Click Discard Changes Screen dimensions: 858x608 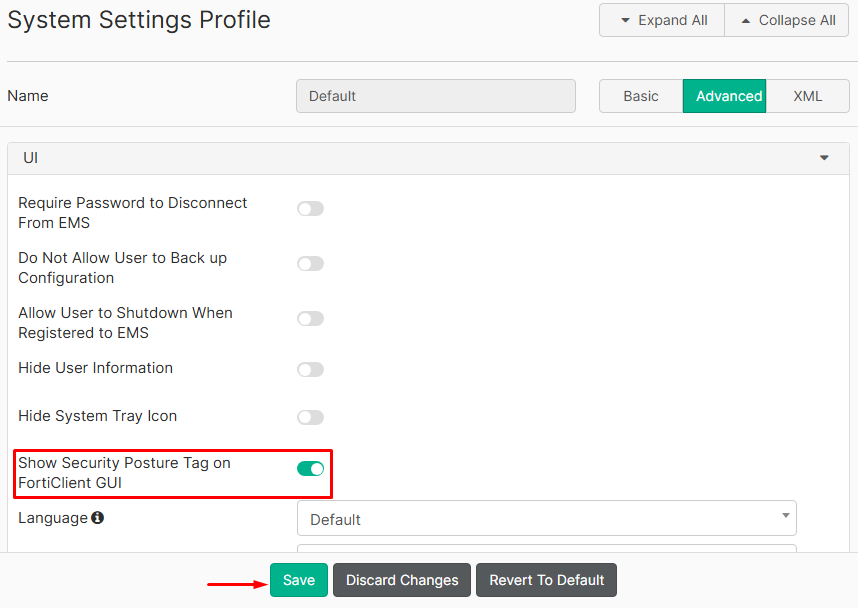click(401, 580)
